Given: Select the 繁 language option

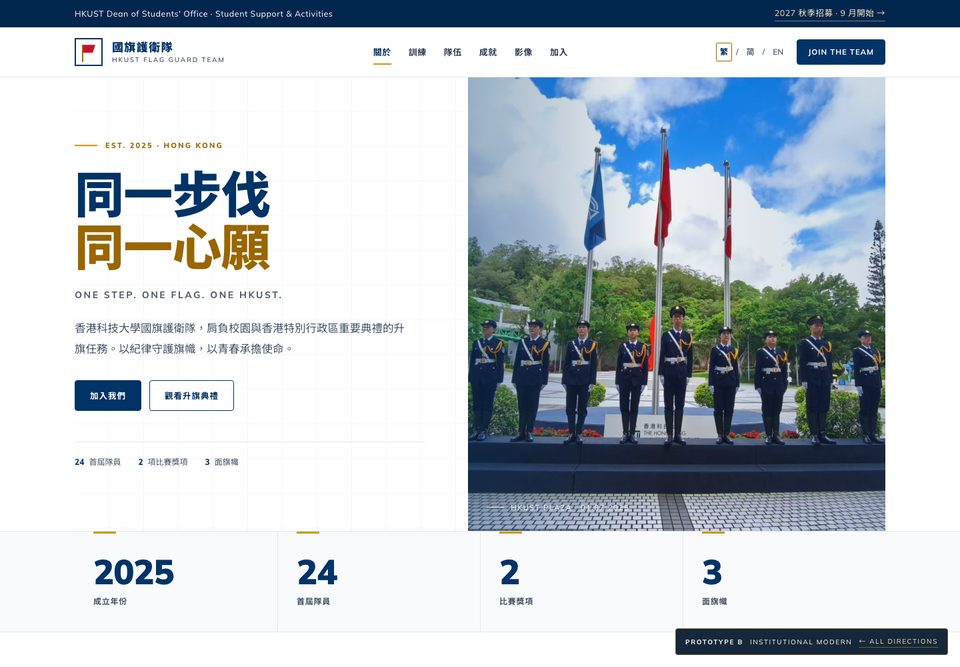Looking at the screenshot, I should pos(724,52).
